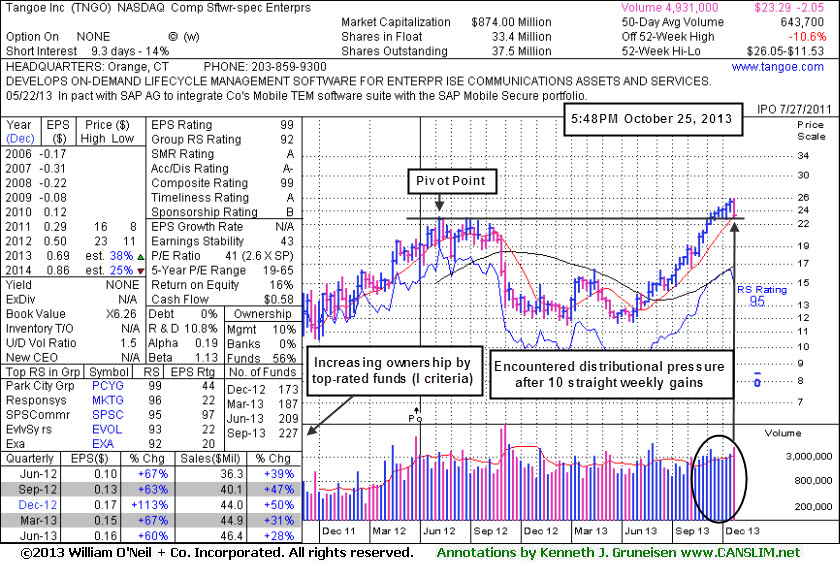Select the Dec-12 quarterly earnings row label
Viewport: 840px width, 563px height.
38,505
